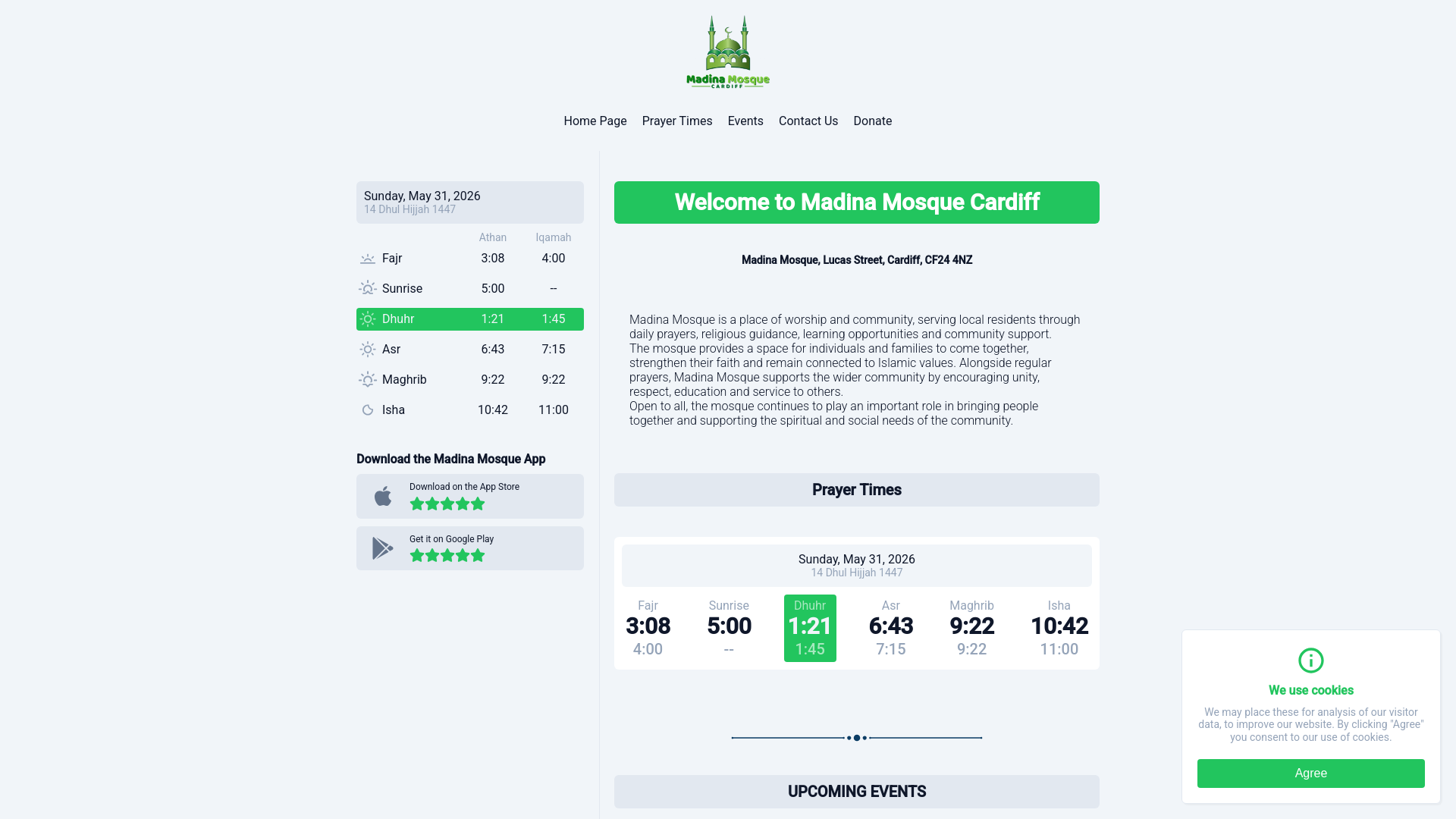Click the Iqamah column header
This screenshot has height=819, width=1456.
click(x=554, y=238)
